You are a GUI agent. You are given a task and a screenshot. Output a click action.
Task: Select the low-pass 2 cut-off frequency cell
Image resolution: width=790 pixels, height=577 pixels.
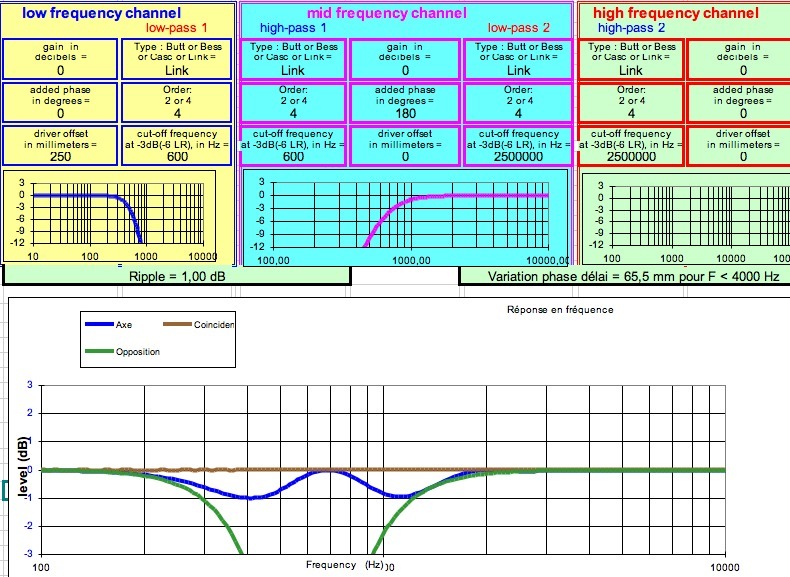(518, 146)
